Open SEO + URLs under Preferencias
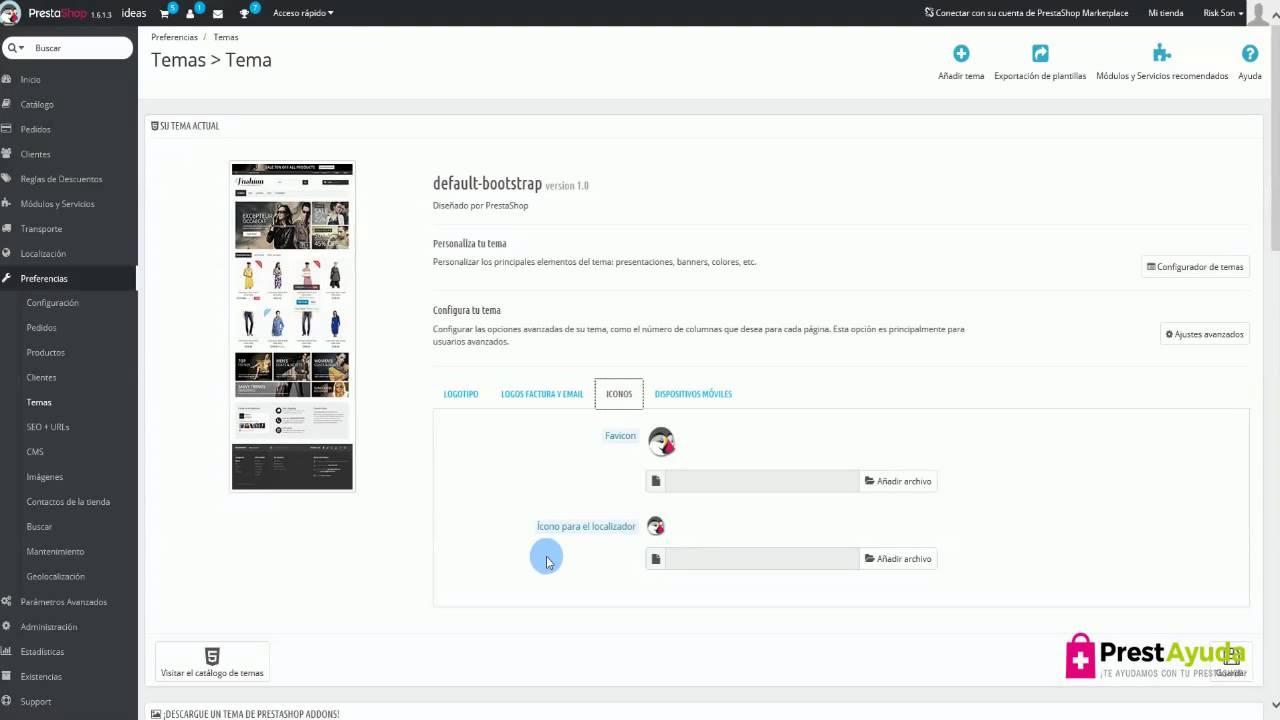The image size is (1280, 720). (48, 427)
